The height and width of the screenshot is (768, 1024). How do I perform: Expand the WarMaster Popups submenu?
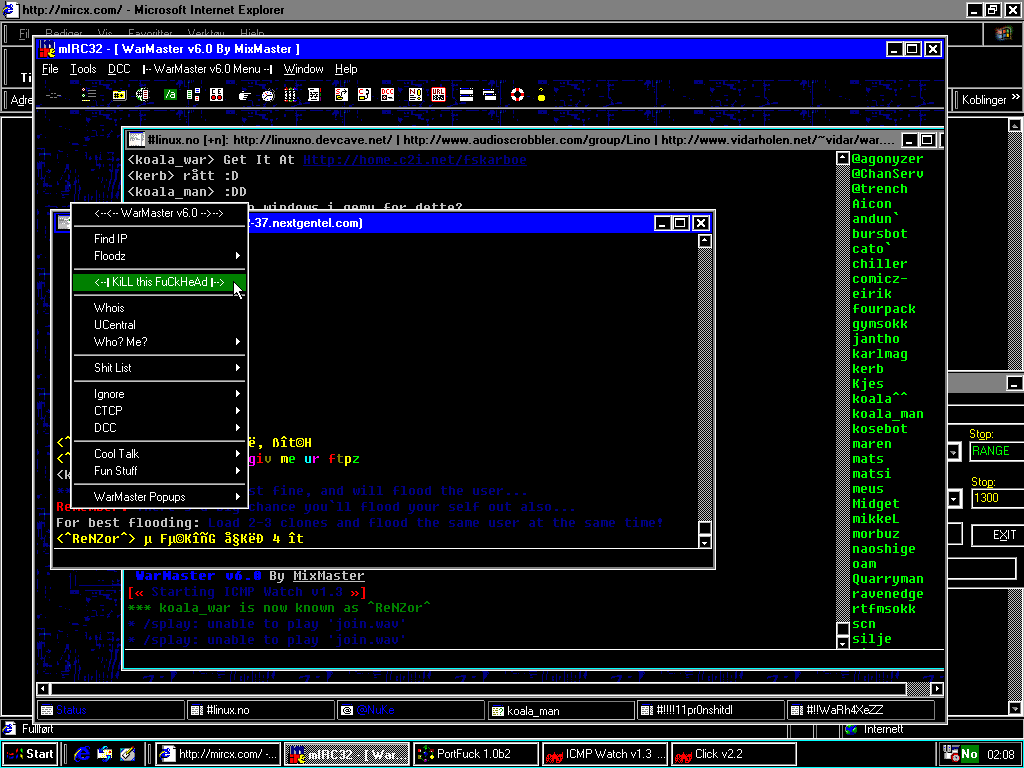[x=159, y=497]
